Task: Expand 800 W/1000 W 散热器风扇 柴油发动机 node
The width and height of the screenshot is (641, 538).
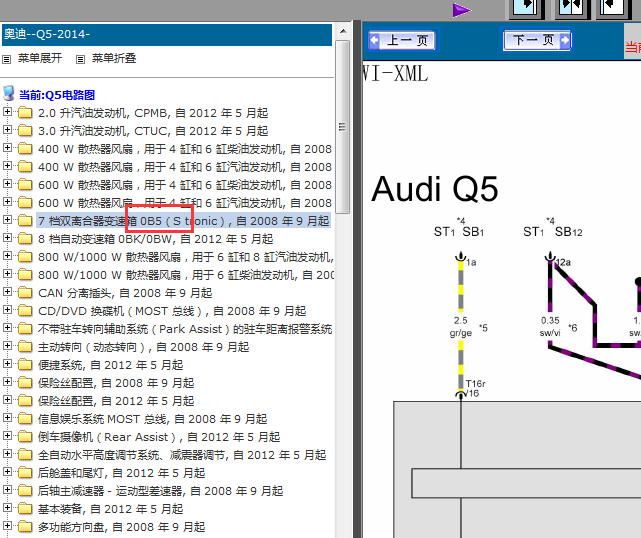Action: pyautogui.click(x=7, y=273)
